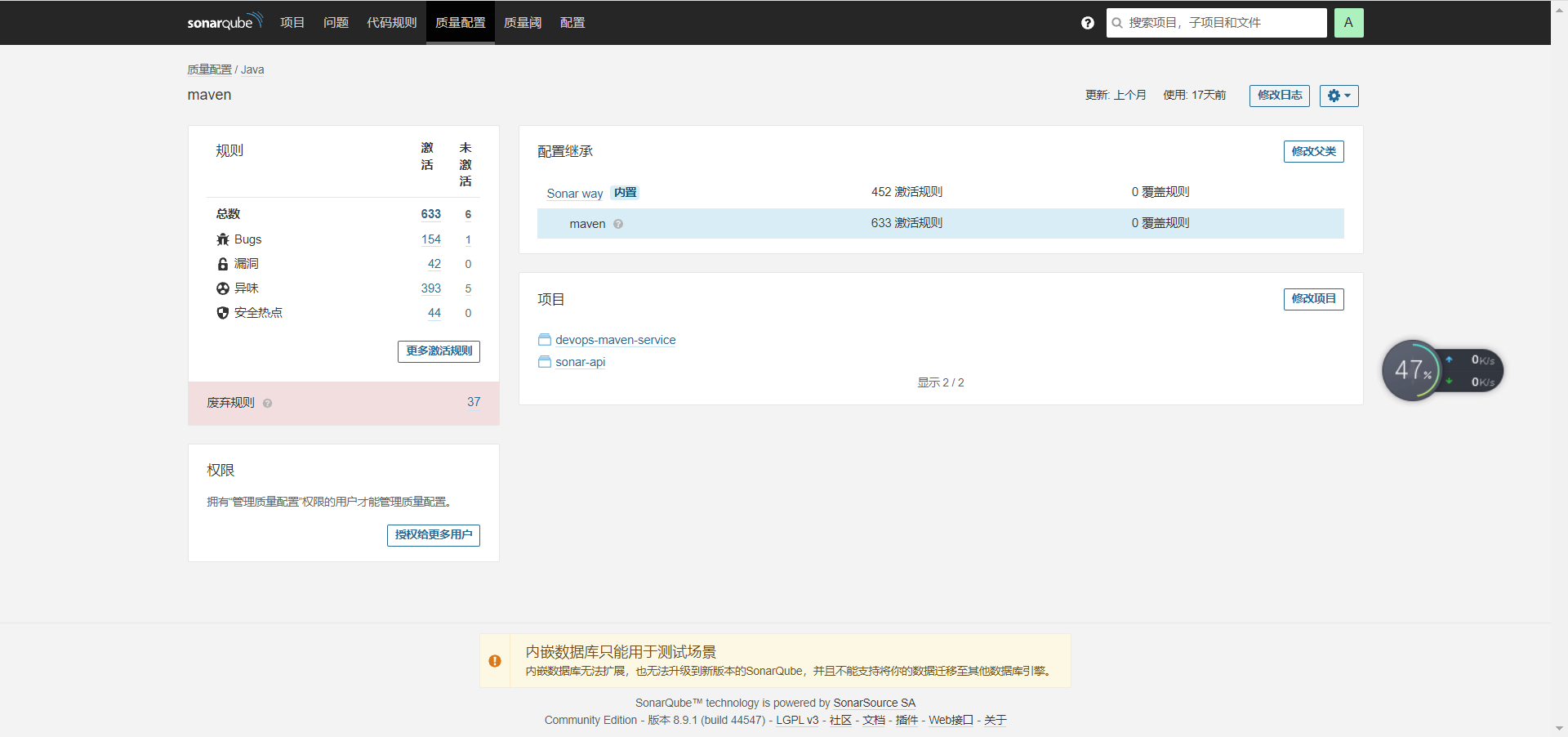Image resolution: width=1568 pixels, height=737 pixels.
Task: Open the 问题 section in navigation
Action: click(x=335, y=22)
